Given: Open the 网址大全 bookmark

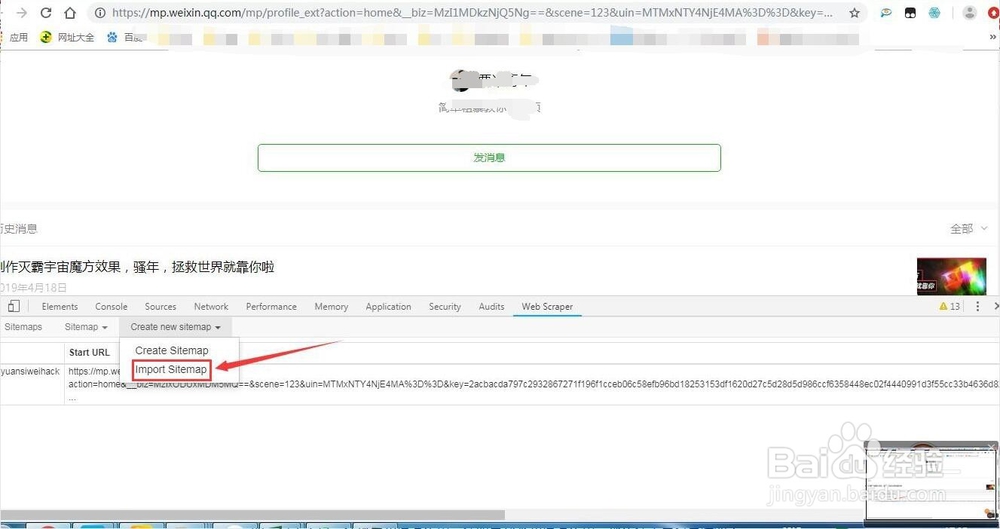Looking at the screenshot, I should pos(68,38).
